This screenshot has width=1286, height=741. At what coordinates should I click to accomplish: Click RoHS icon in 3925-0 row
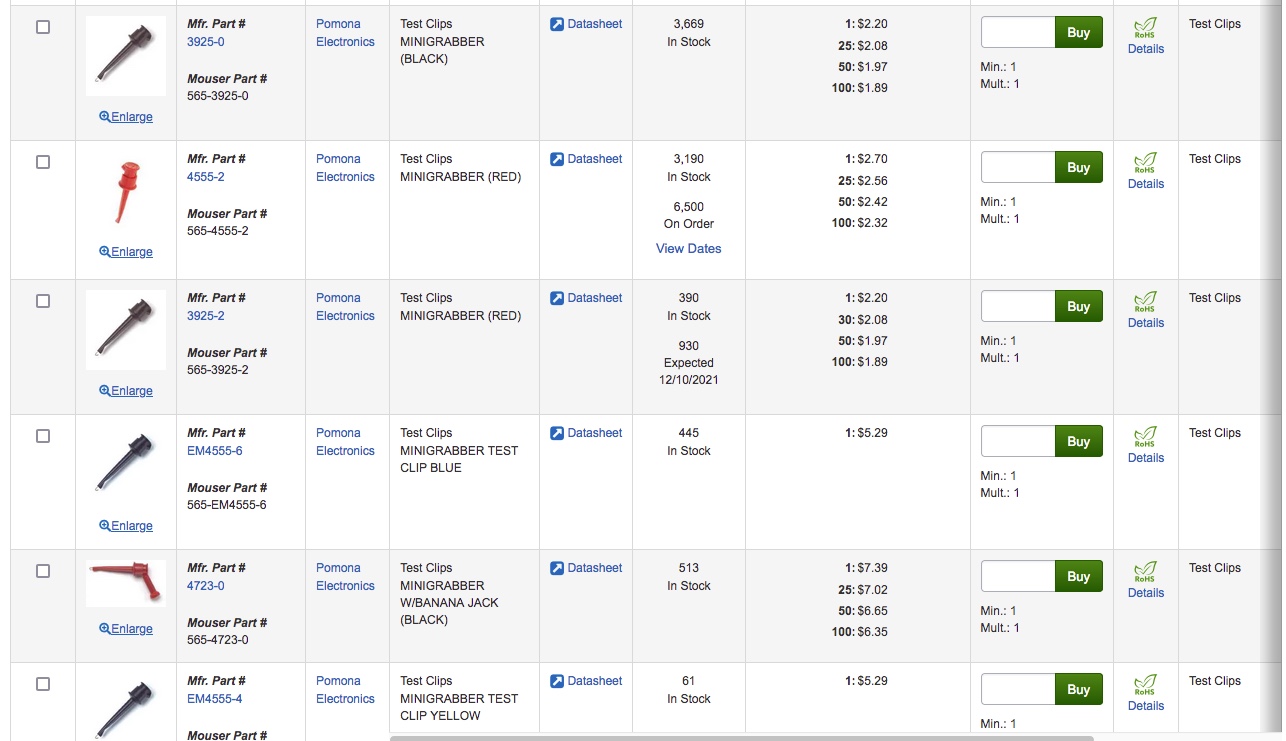click(1145, 28)
